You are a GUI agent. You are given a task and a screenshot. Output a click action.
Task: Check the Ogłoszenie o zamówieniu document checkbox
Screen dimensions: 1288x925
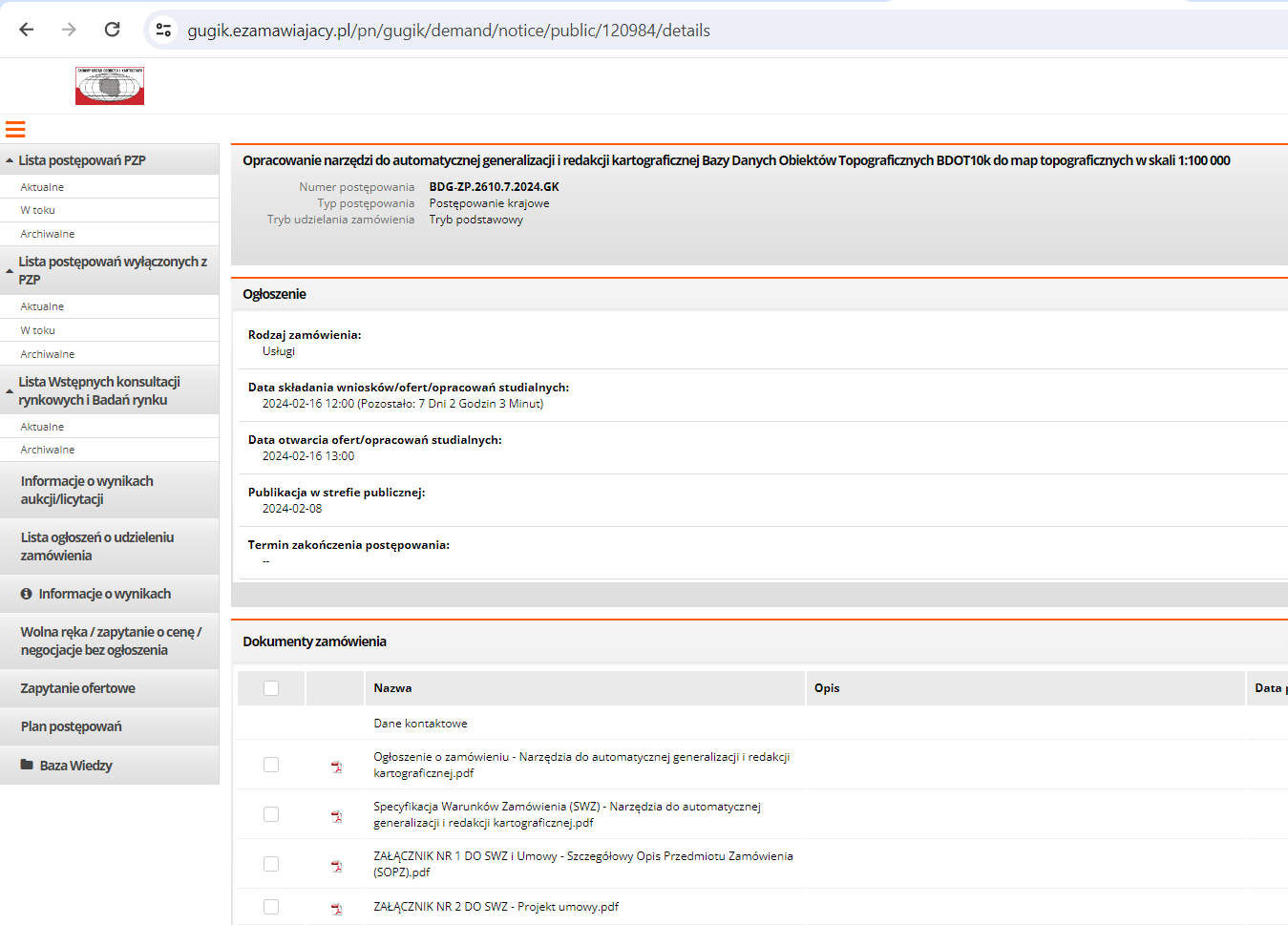click(x=271, y=765)
